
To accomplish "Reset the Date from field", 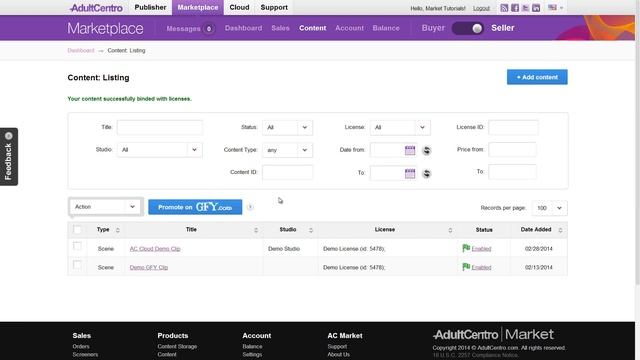I will click(x=427, y=150).
